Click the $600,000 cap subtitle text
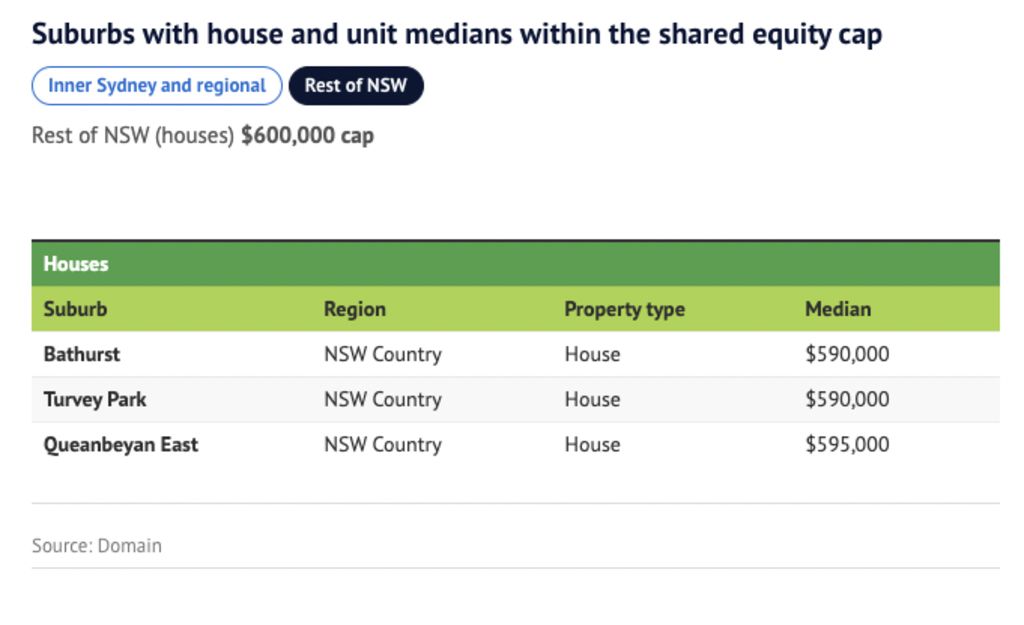Image resolution: width=1024 pixels, height=625 pixels. tap(308, 135)
